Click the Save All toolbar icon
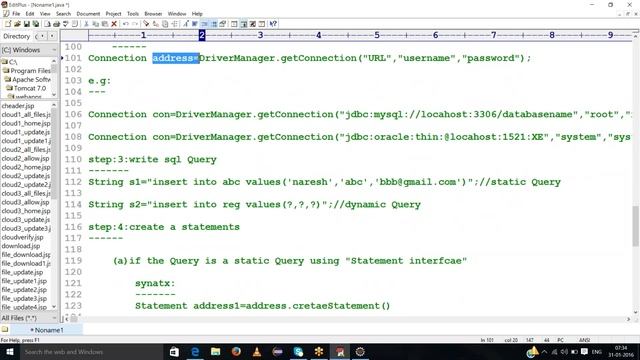 point(36,24)
